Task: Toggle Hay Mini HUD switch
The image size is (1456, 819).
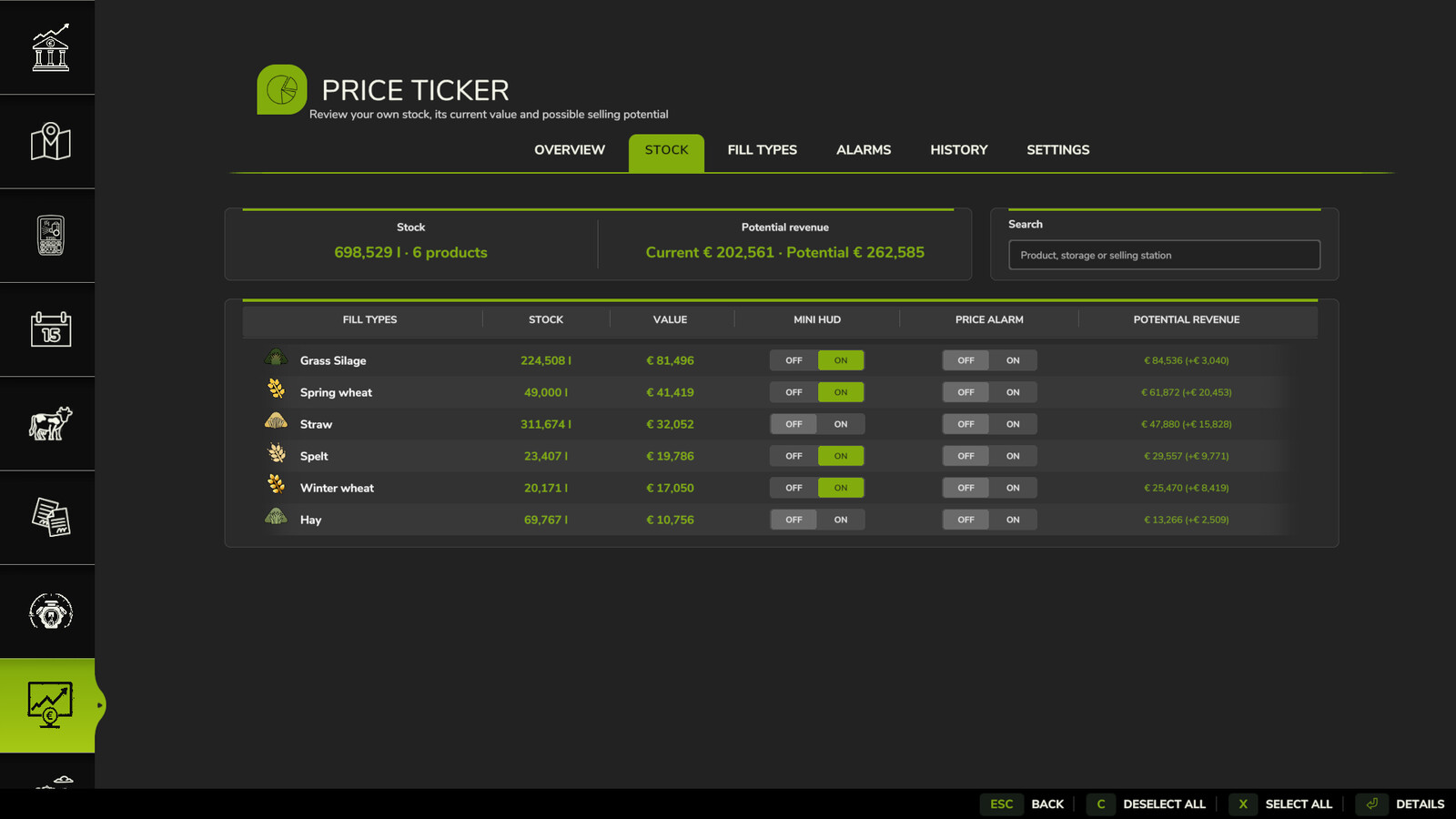Action: tap(816, 520)
